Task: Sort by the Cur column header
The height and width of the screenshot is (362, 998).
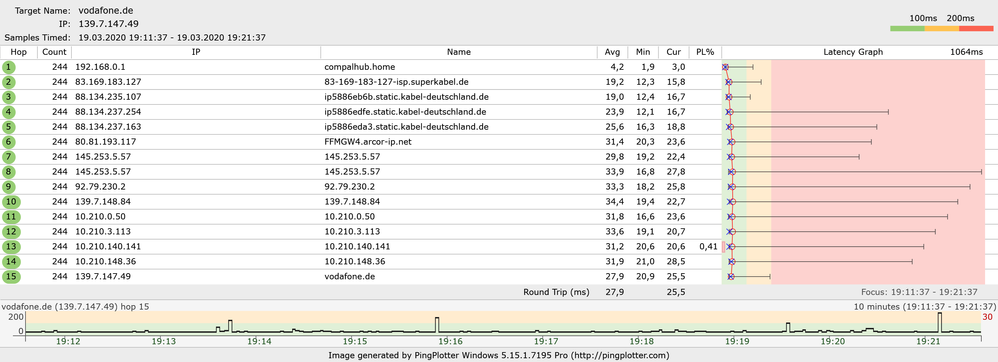Action: point(673,52)
